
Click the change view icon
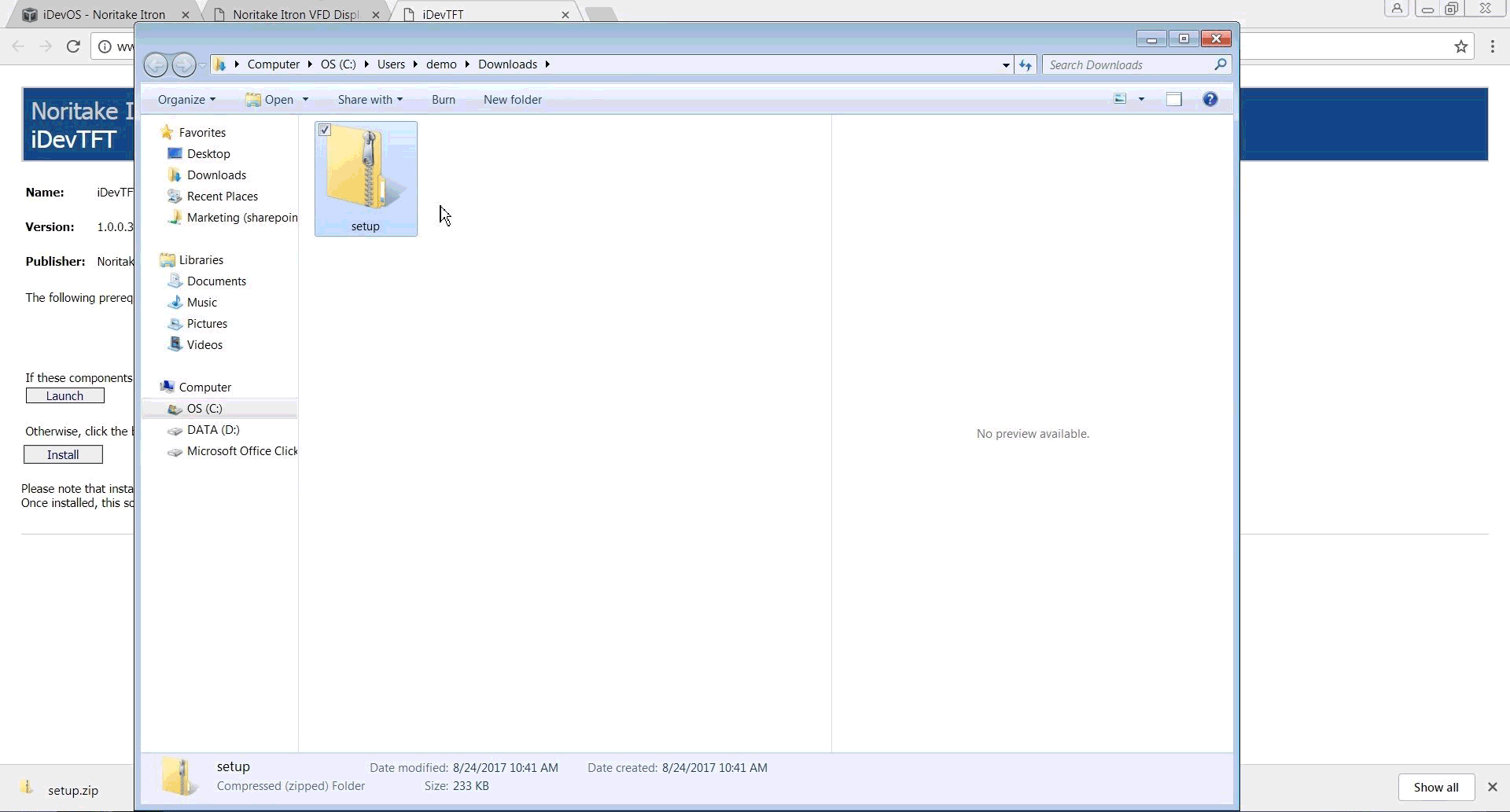[x=1120, y=99]
